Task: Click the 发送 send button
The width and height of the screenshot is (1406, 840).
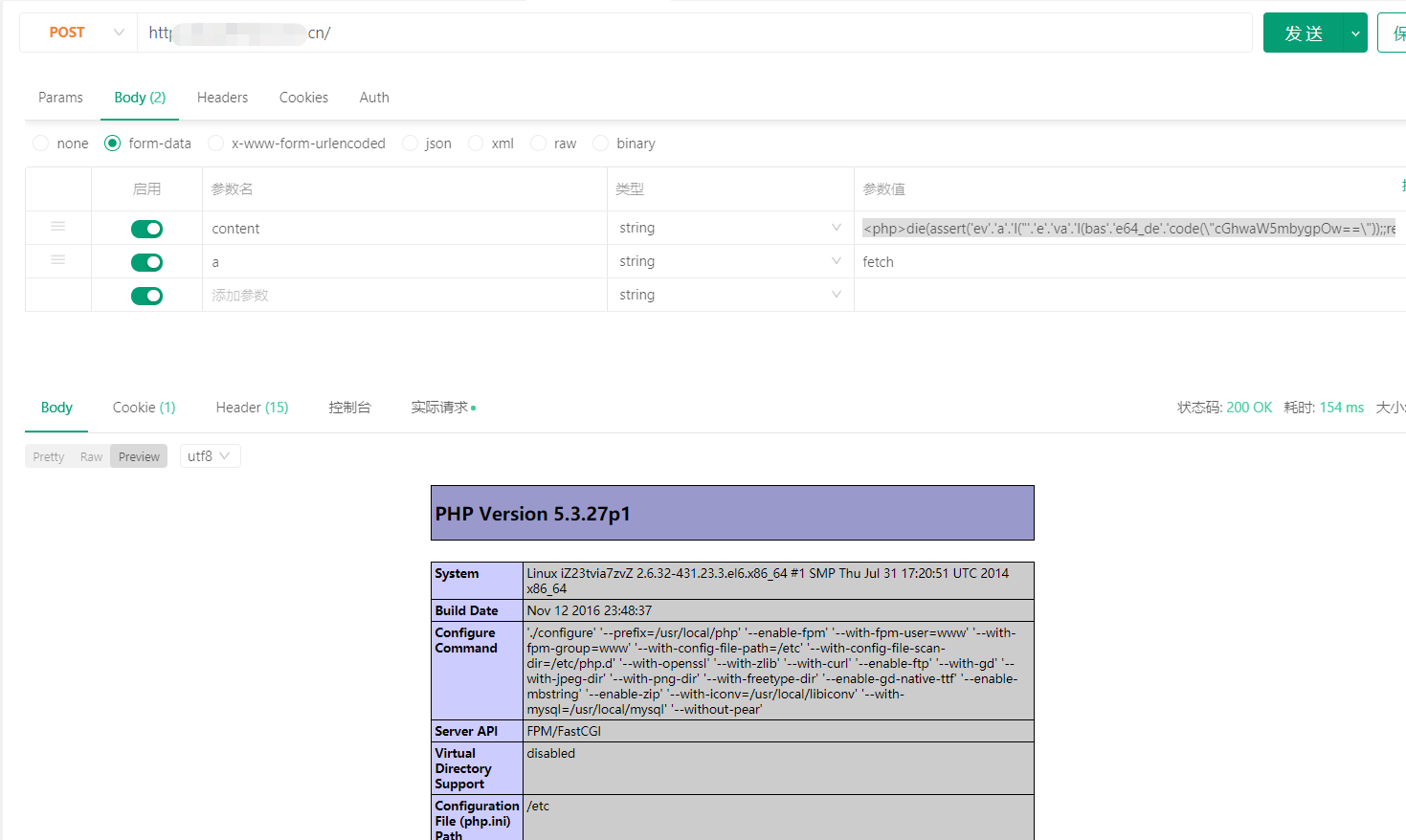Action: (1304, 33)
